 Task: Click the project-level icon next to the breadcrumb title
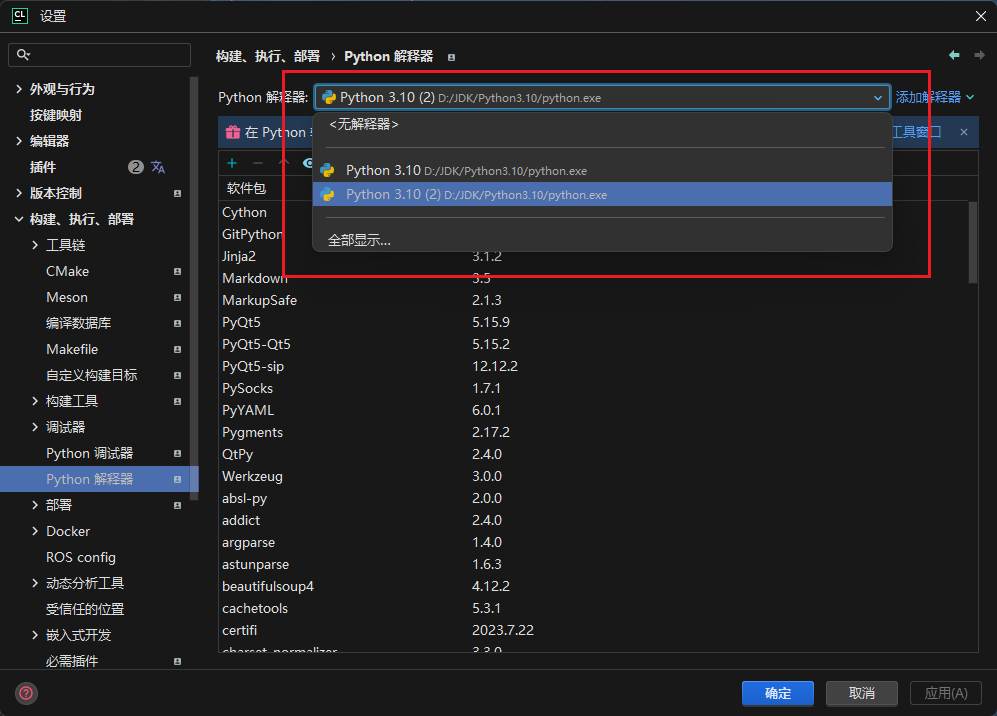[x=451, y=57]
